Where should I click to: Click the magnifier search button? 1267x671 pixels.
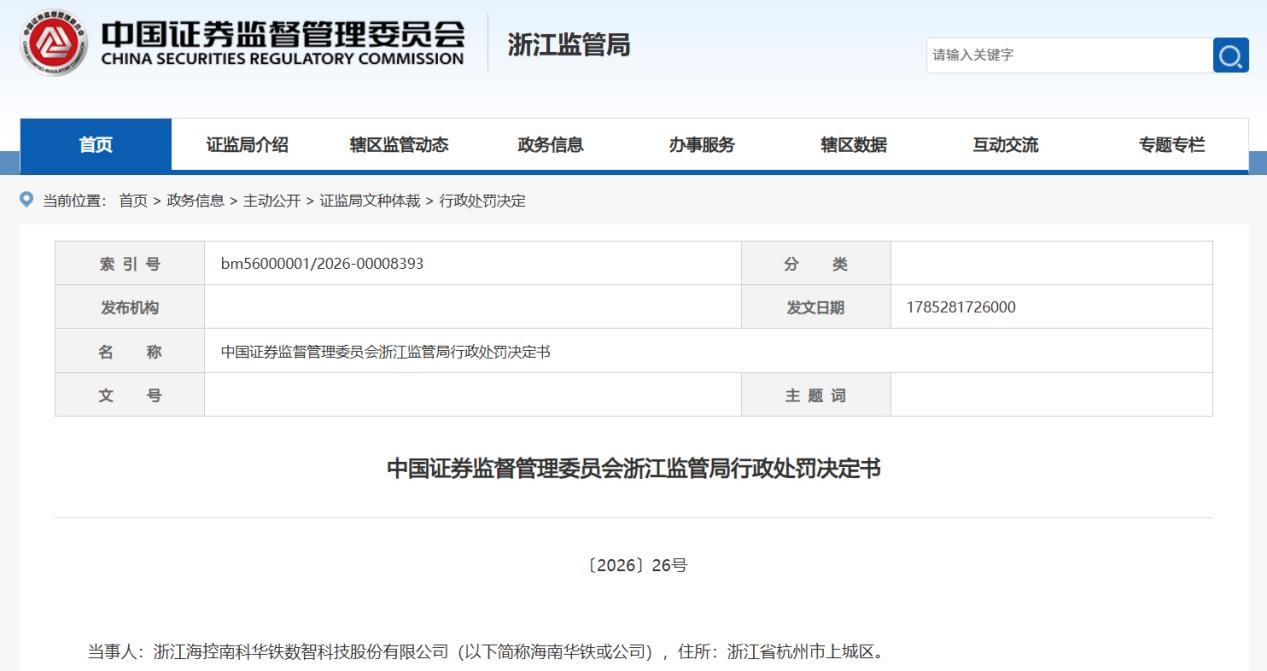point(1231,55)
